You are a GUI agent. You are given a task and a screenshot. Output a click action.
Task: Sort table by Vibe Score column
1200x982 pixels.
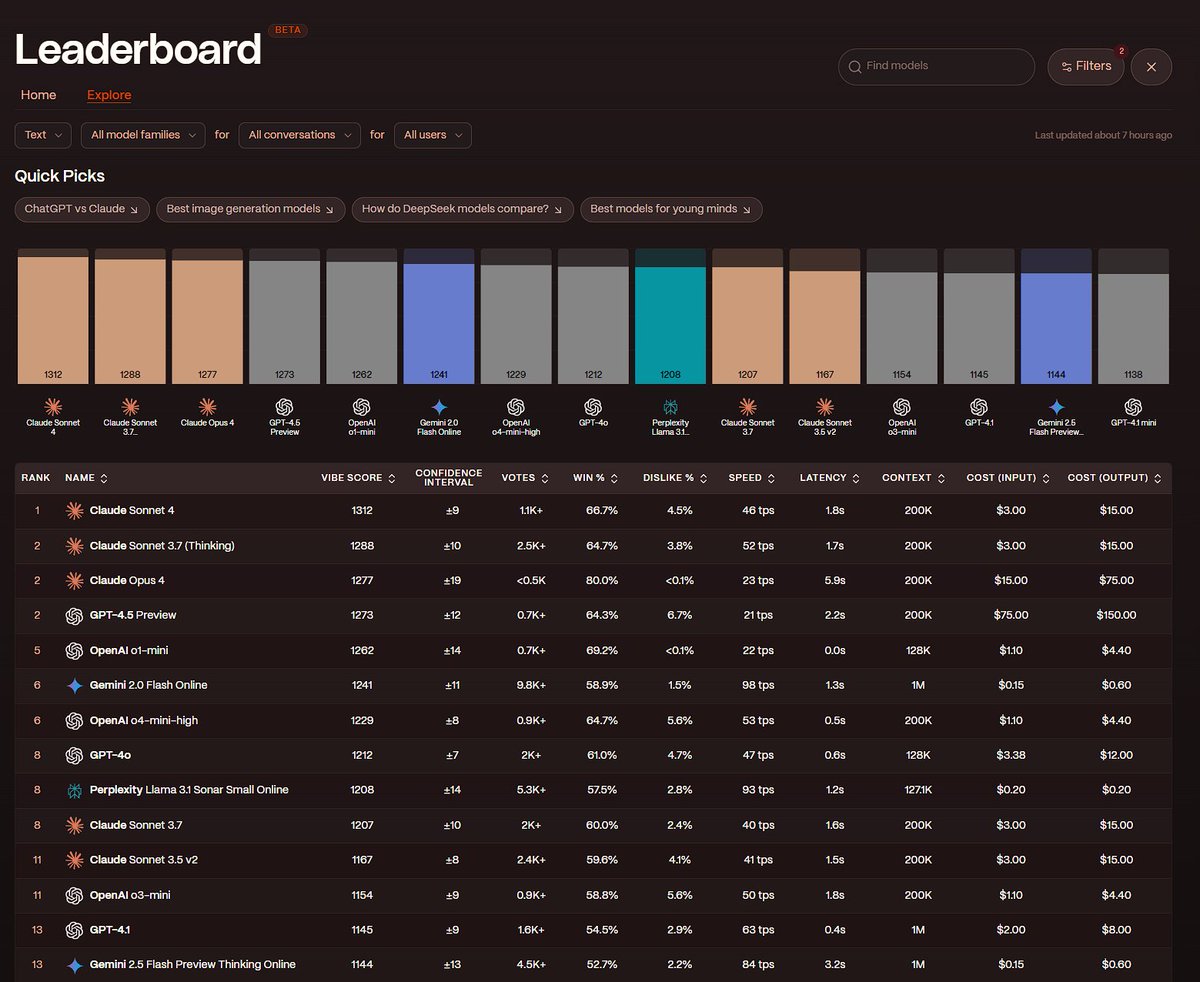[358, 478]
